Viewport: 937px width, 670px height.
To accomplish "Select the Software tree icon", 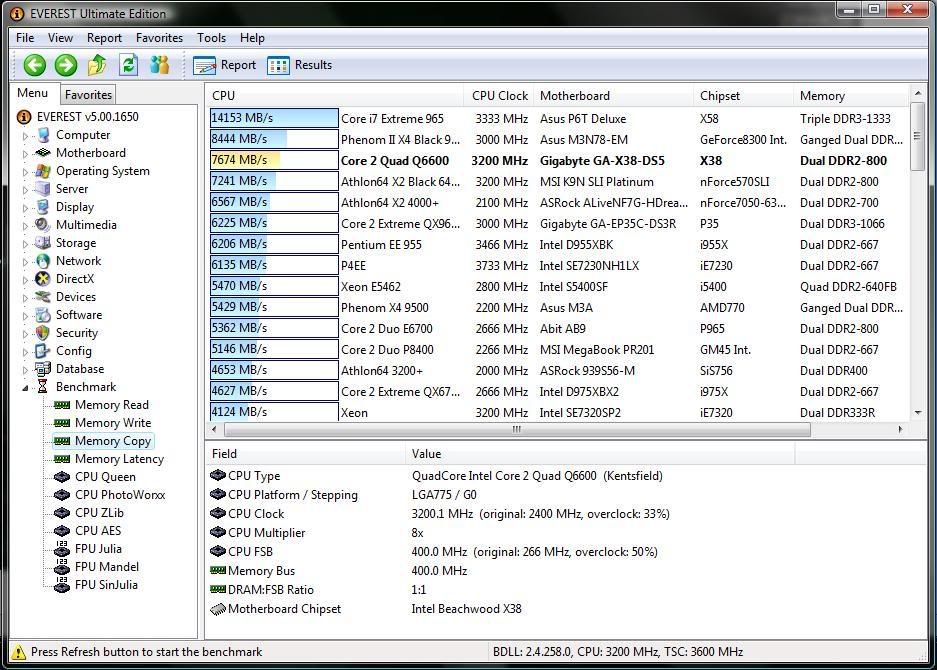I will (x=43, y=315).
